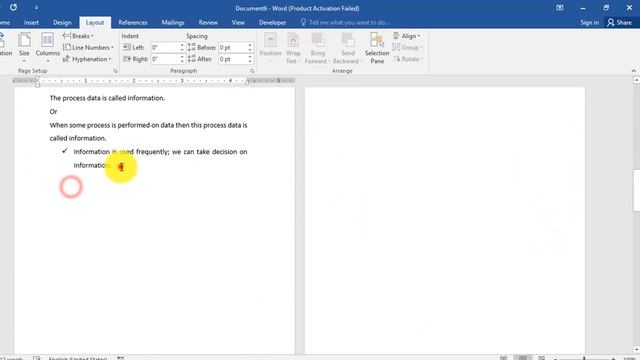Screen dimensions: 640x360
Task: Click the Send Backward dropdown arrow
Action: coord(361,61)
